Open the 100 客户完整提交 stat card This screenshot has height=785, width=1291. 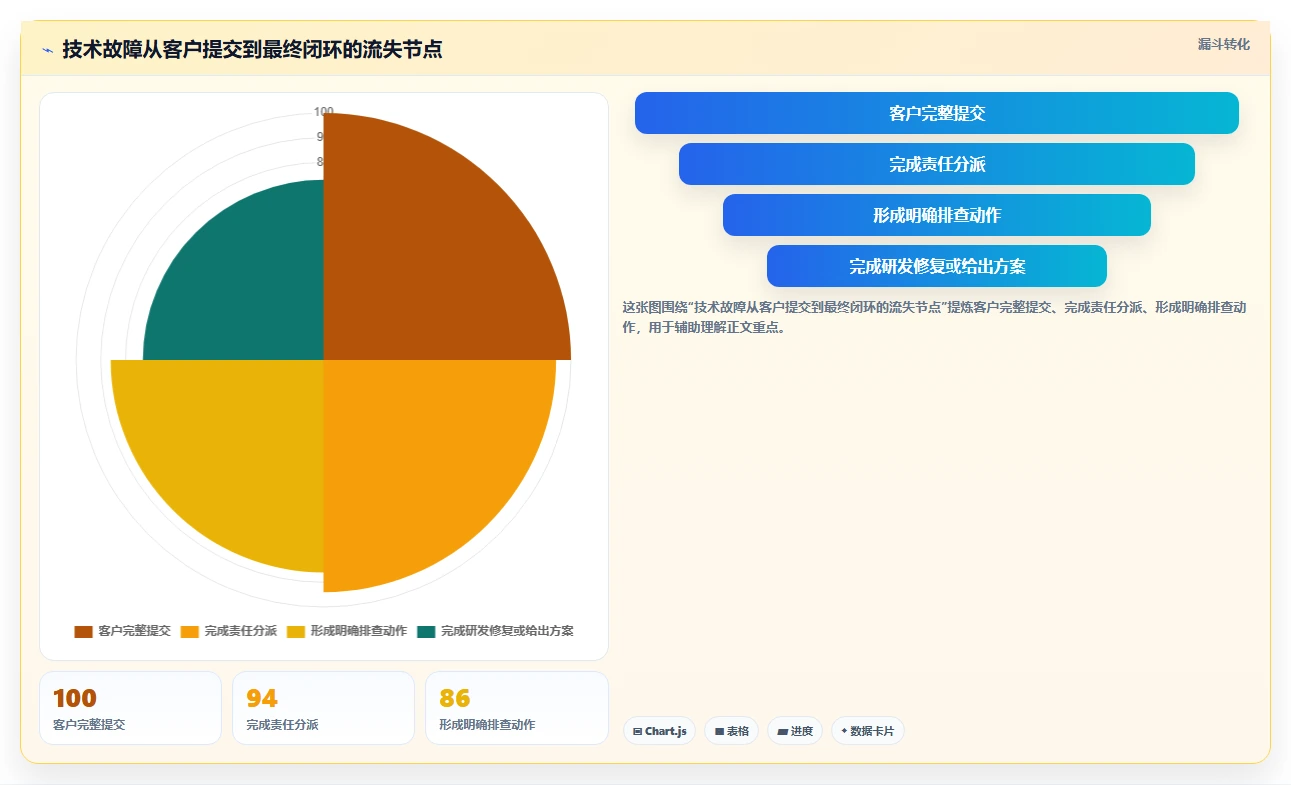pos(130,708)
